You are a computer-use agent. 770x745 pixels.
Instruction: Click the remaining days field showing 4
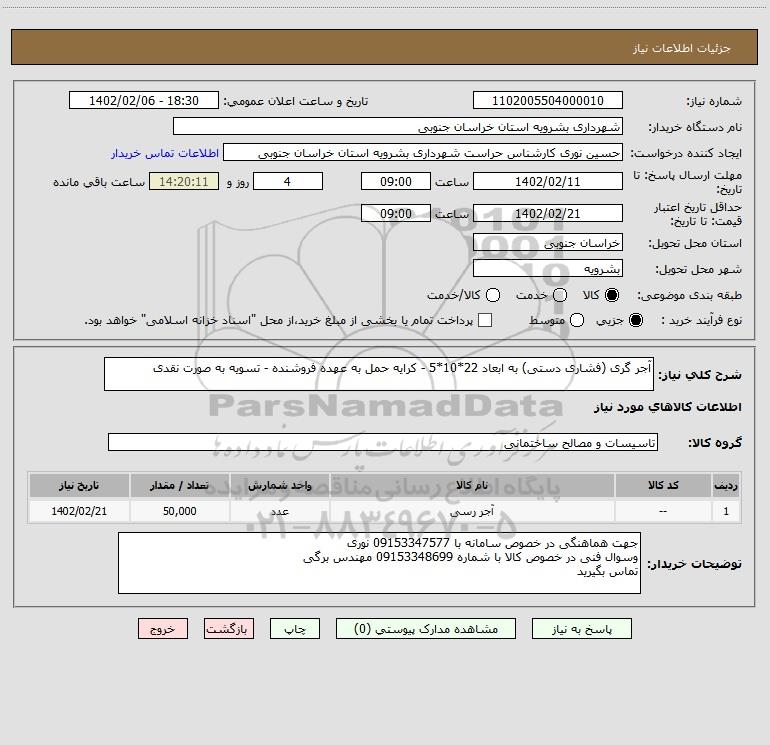[x=288, y=181]
